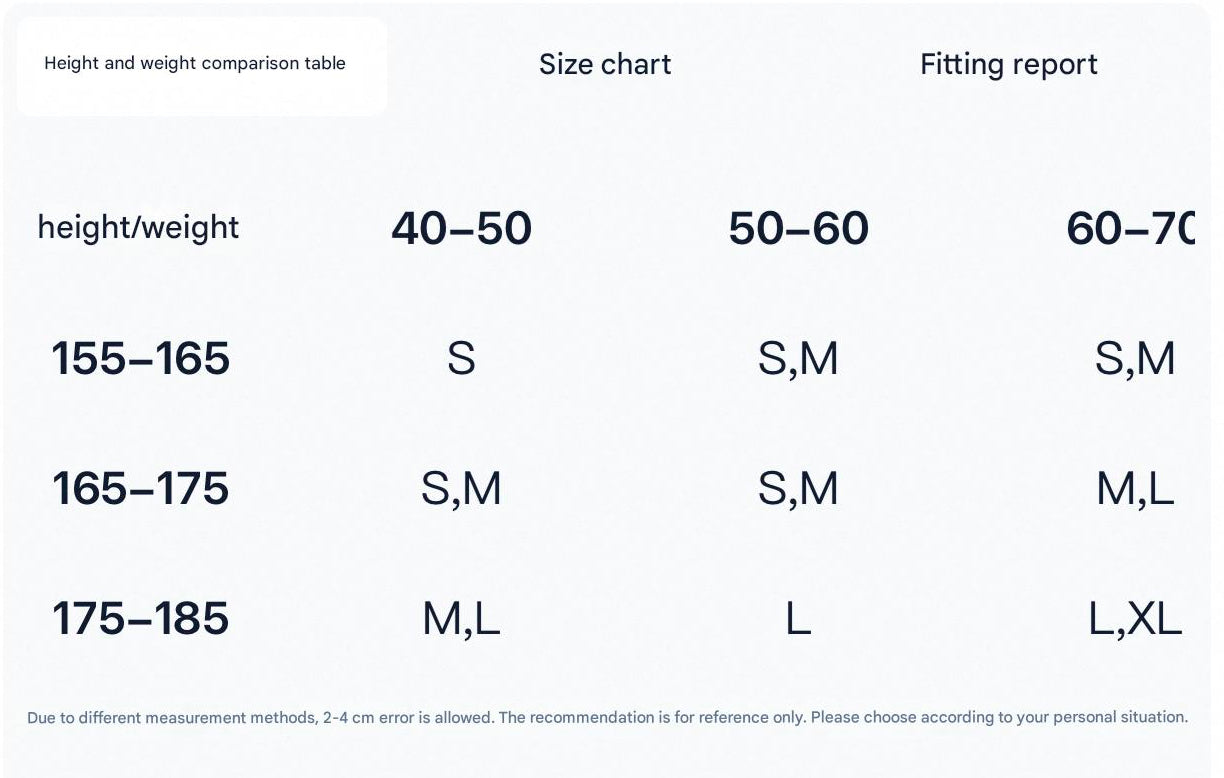Select Height and weight comparison table tab

(x=195, y=64)
